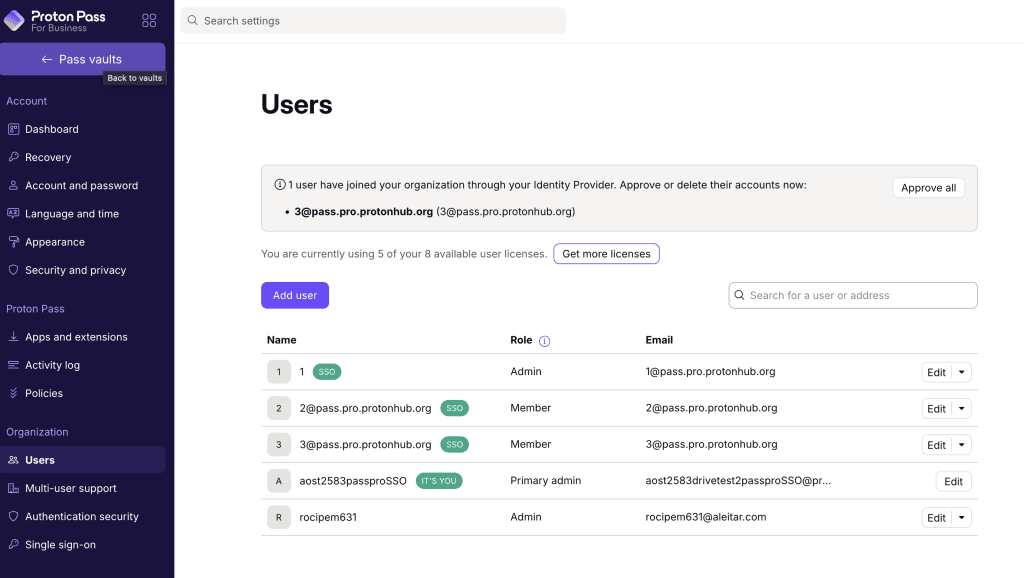Viewport: 1024px width, 578px height.
Task: Click the Add user button
Action: [295, 295]
